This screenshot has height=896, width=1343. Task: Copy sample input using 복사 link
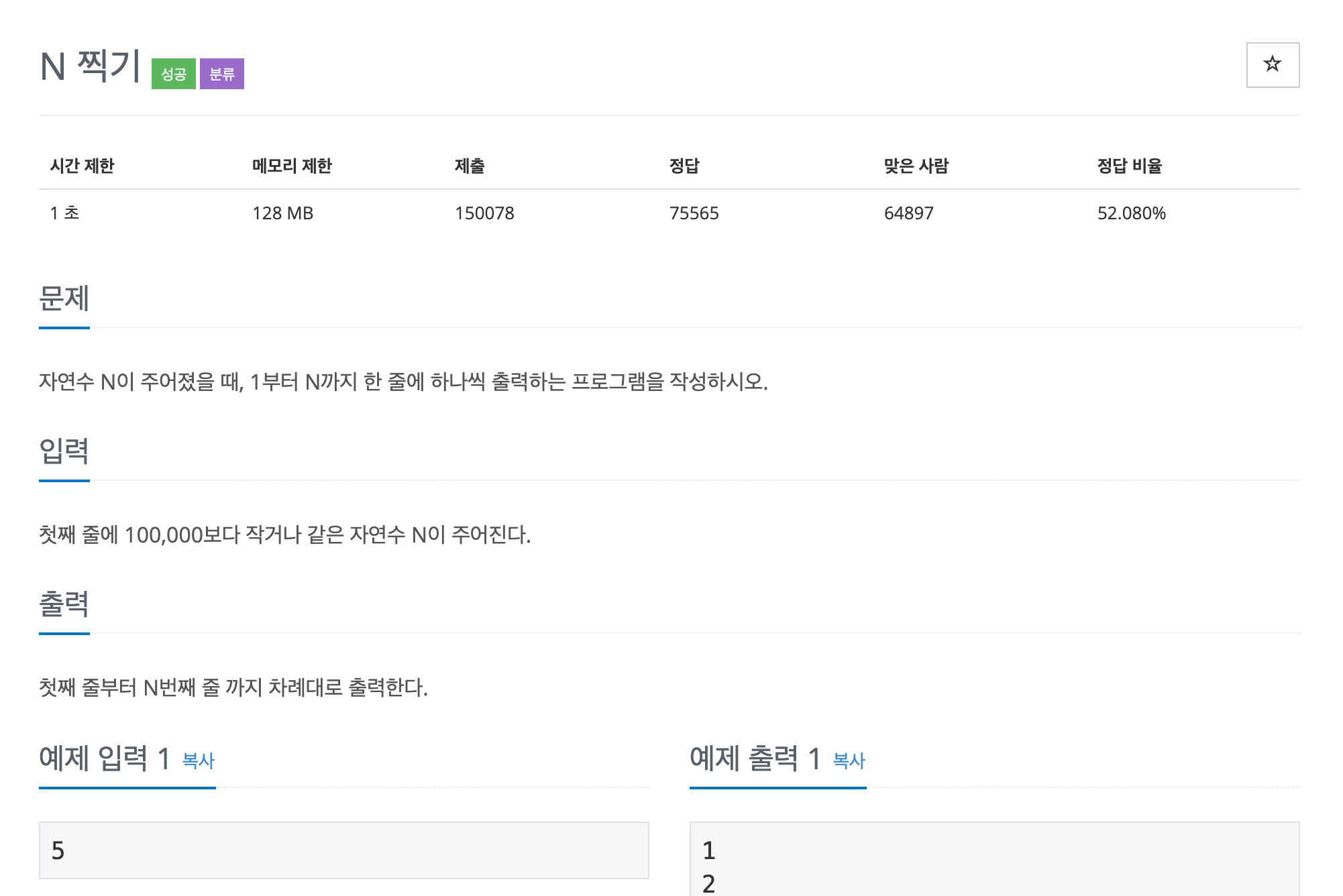(199, 761)
